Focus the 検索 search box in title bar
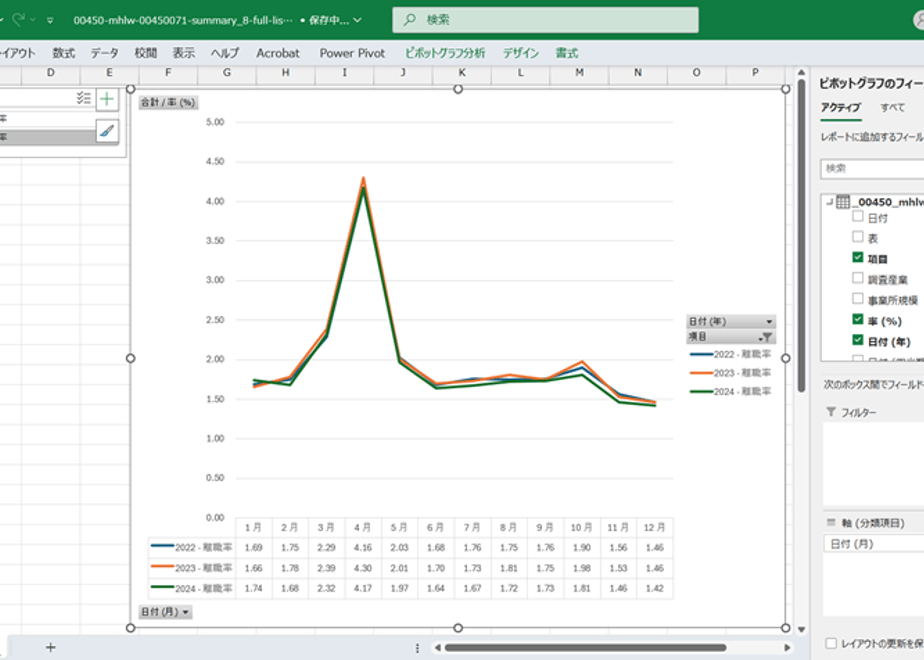Viewport: 924px width, 660px height. pyautogui.click(x=545, y=19)
